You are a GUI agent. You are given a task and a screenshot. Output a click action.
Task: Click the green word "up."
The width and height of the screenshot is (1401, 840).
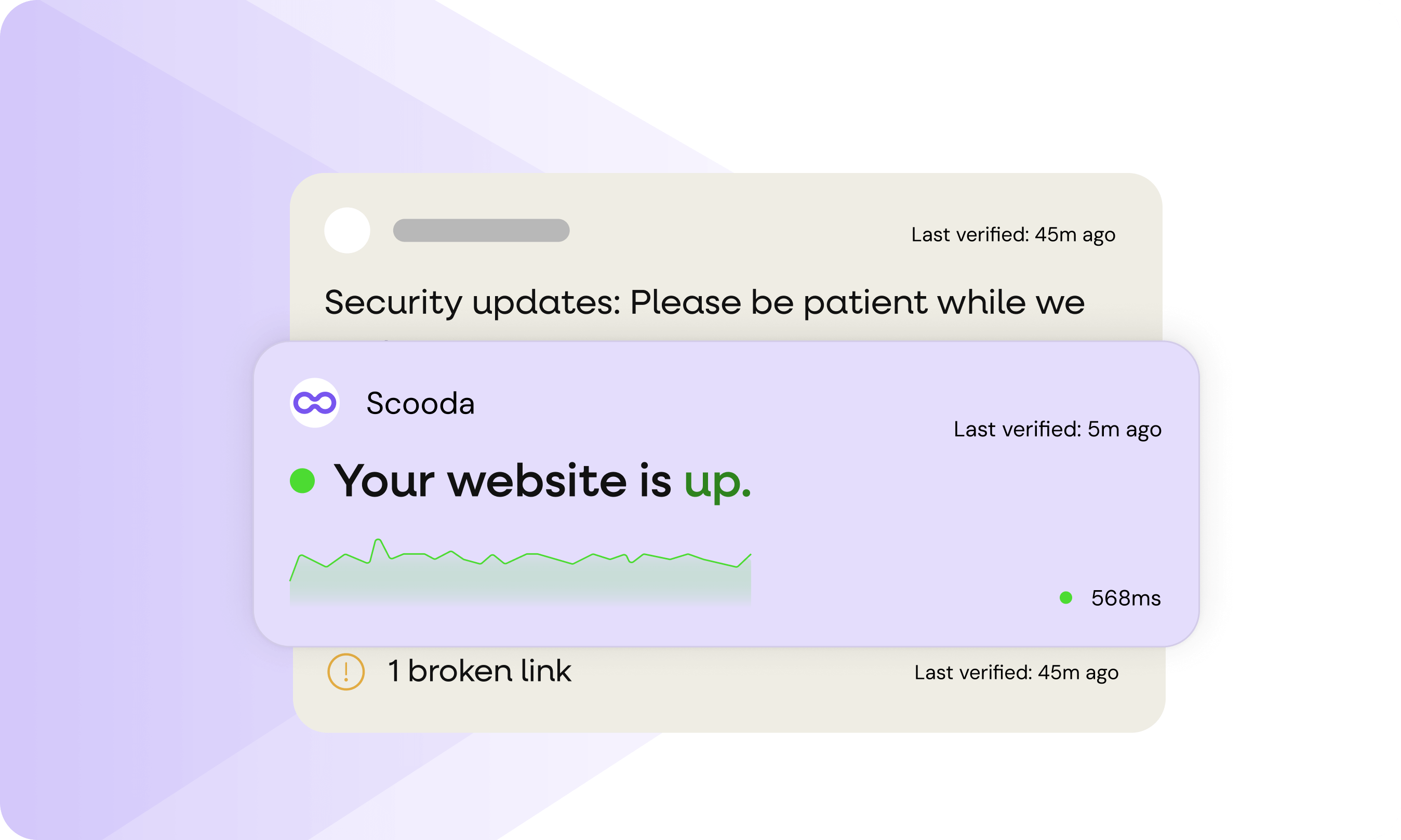[x=717, y=482]
